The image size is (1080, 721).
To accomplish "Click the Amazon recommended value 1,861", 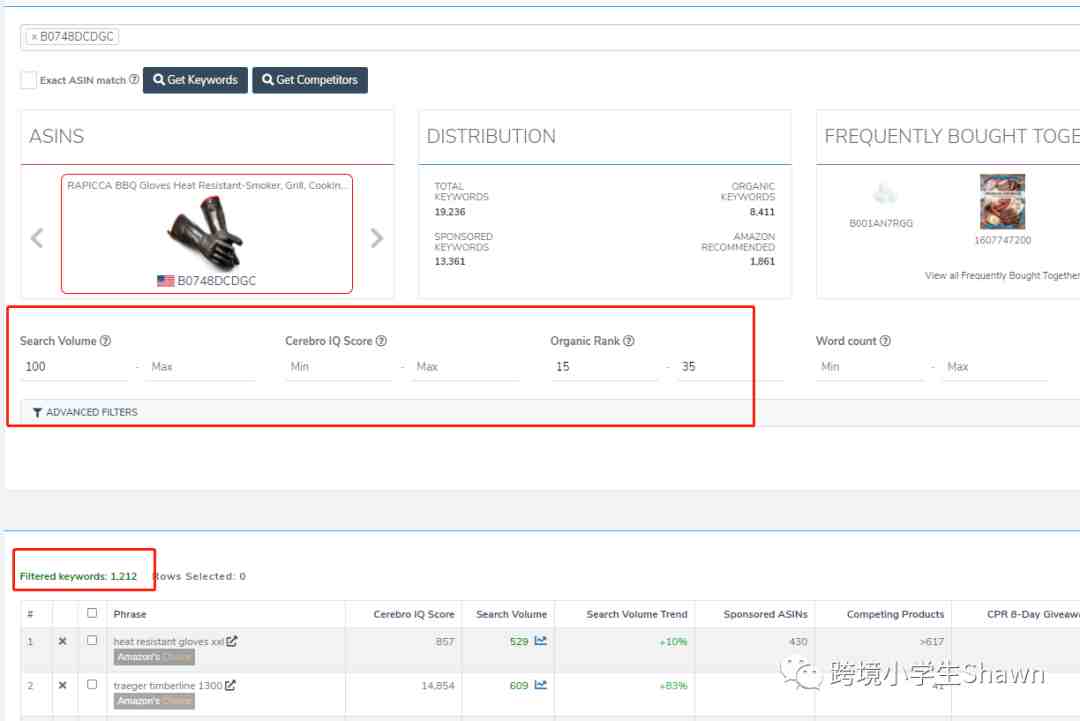I will (762, 262).
